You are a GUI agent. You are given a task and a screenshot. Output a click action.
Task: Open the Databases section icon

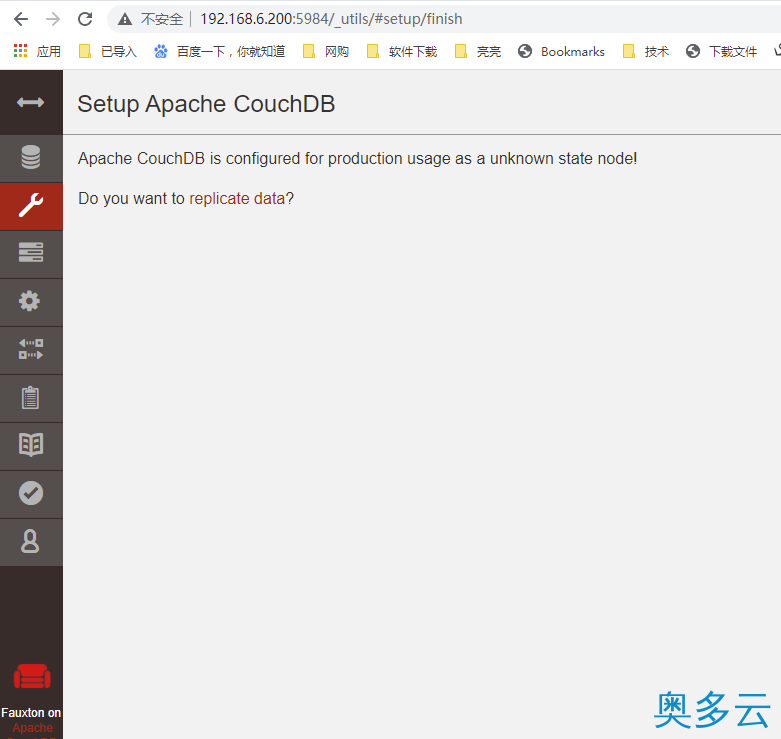tap(31, 158)
